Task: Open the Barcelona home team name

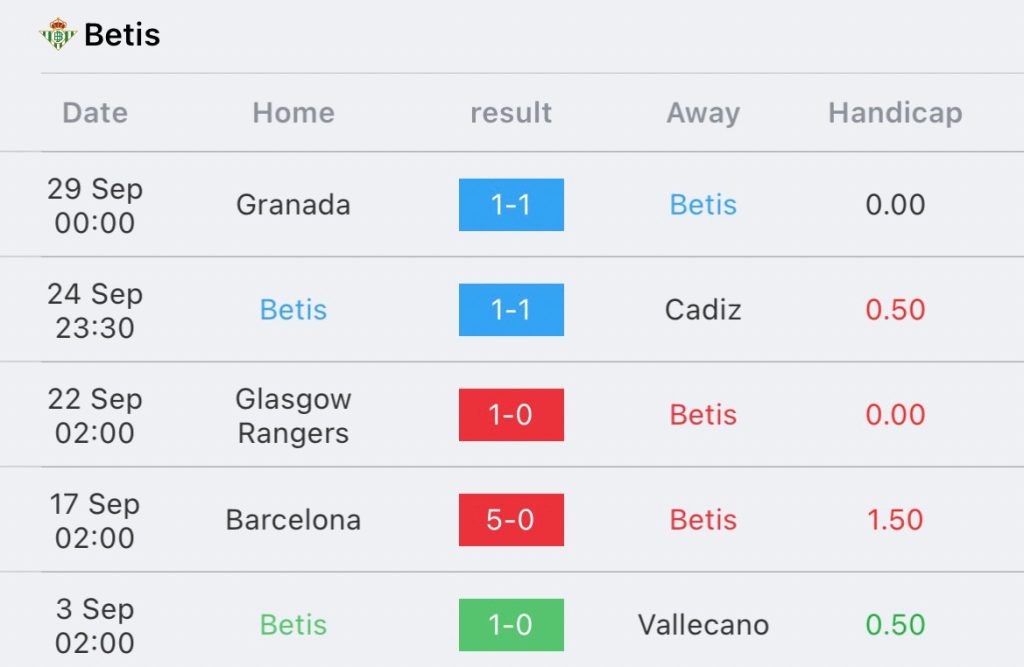Action: coord(293,520)
